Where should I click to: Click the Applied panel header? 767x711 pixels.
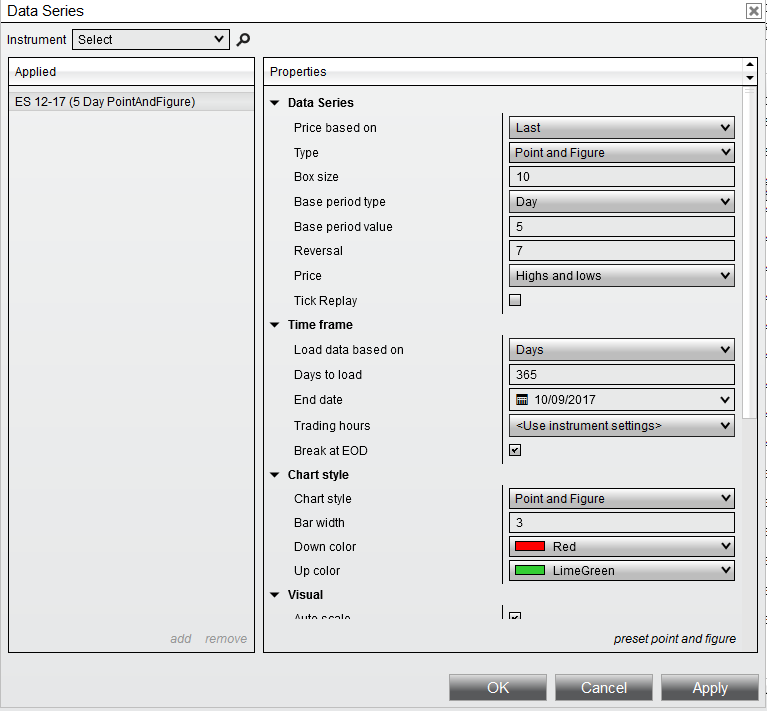click(x=131, y=72)
